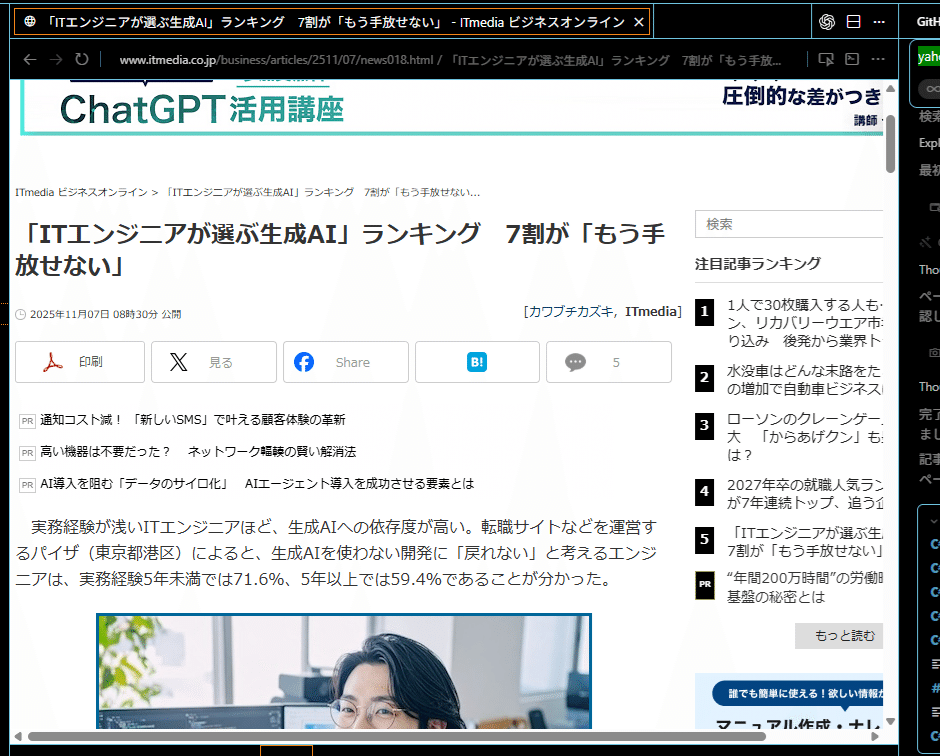Open ranking item 3 about ローソンのクレーンゲーム

[805, 436]
